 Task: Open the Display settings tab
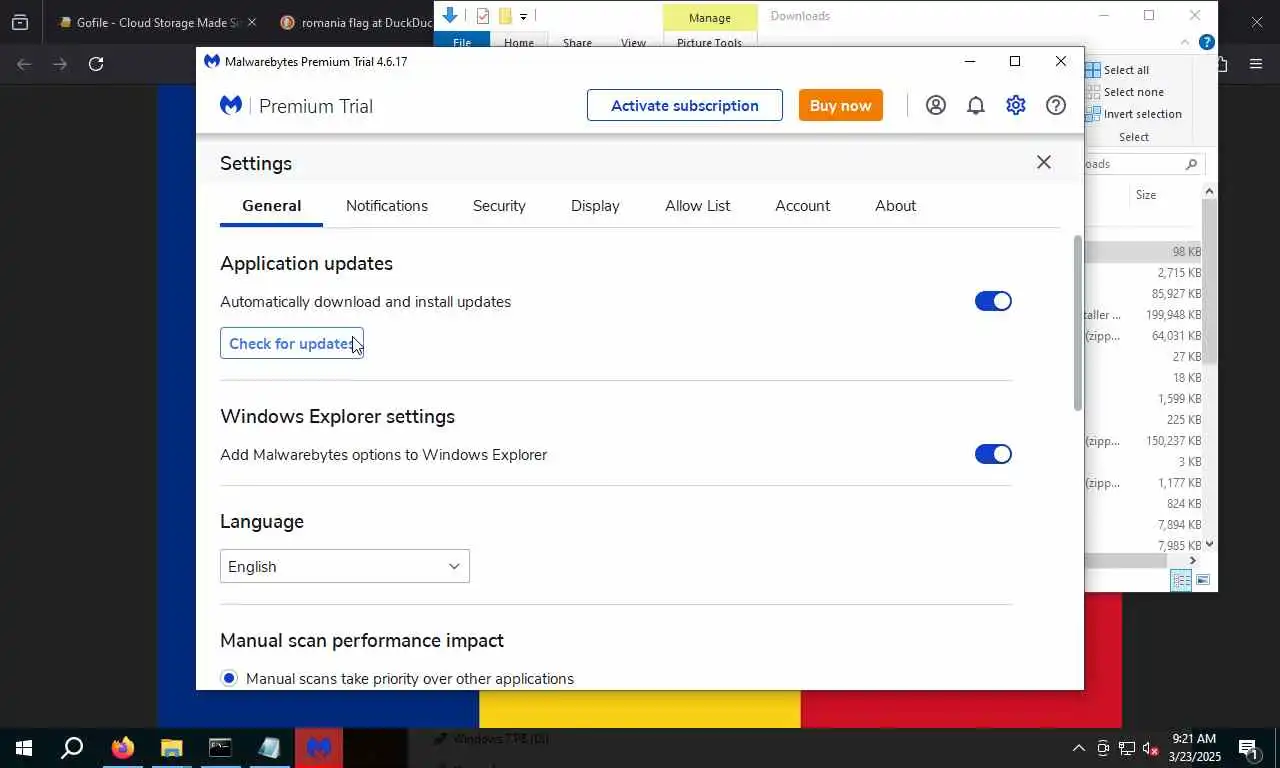595,206
